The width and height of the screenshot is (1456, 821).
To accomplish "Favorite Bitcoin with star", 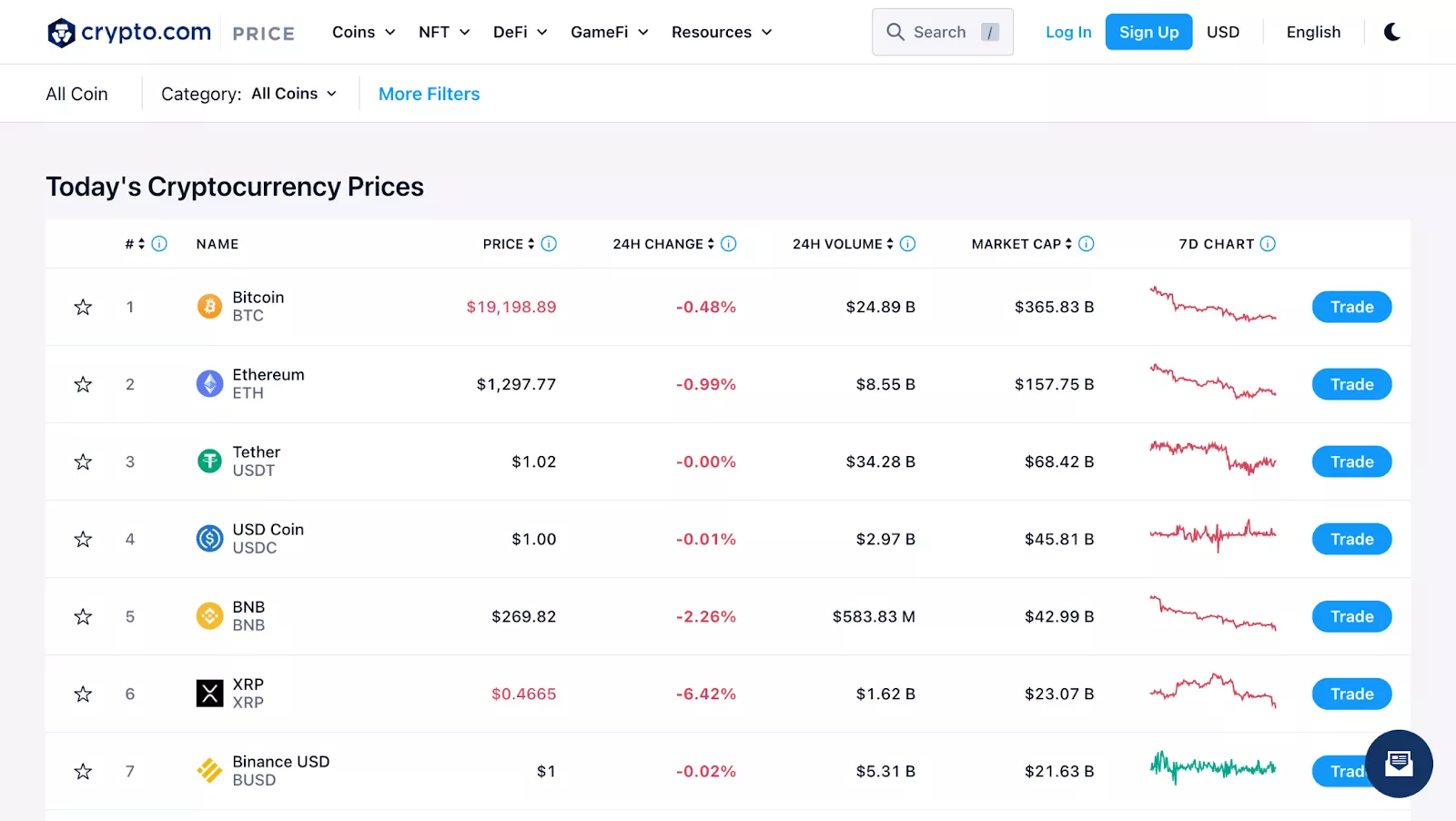I will point(83,307).
